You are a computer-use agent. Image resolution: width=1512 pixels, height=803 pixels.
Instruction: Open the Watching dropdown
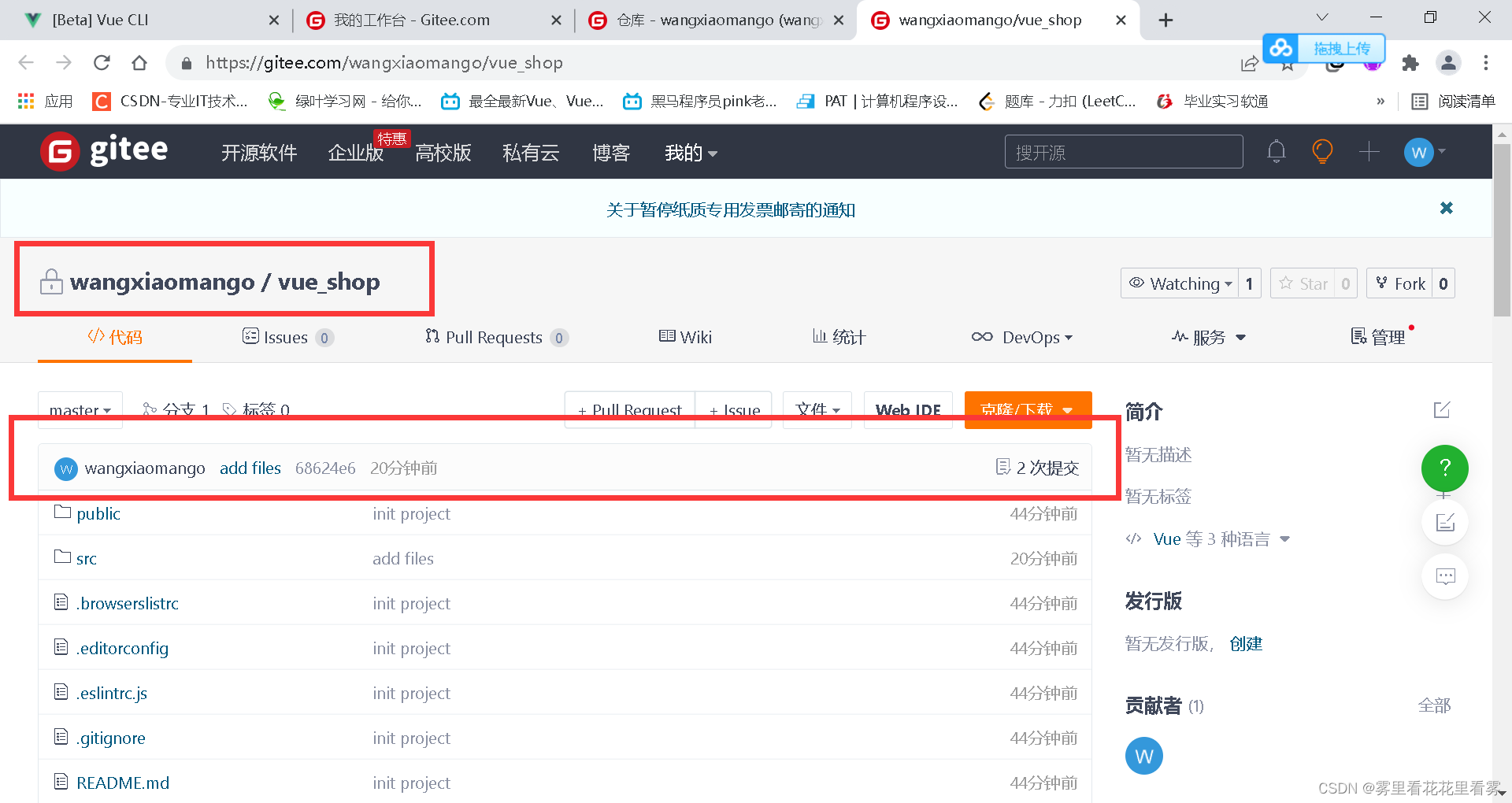[x=1180, y=283]
